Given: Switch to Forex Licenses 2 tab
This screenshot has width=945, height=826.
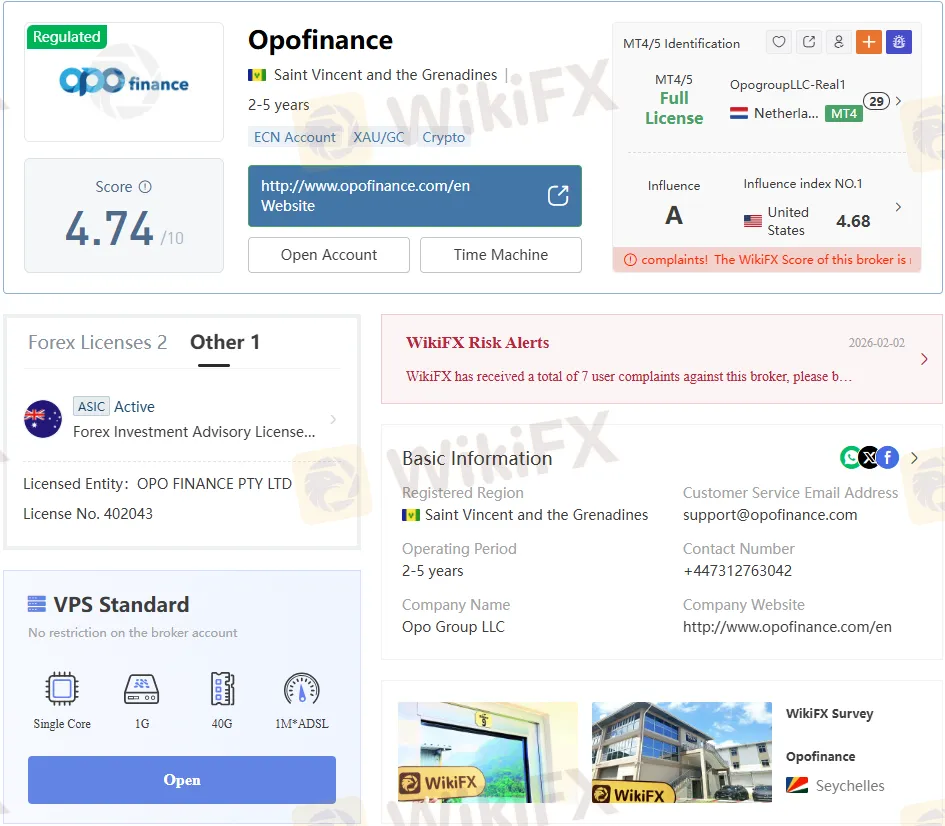Looking at the screenshot, I should [x=97, y=342].
